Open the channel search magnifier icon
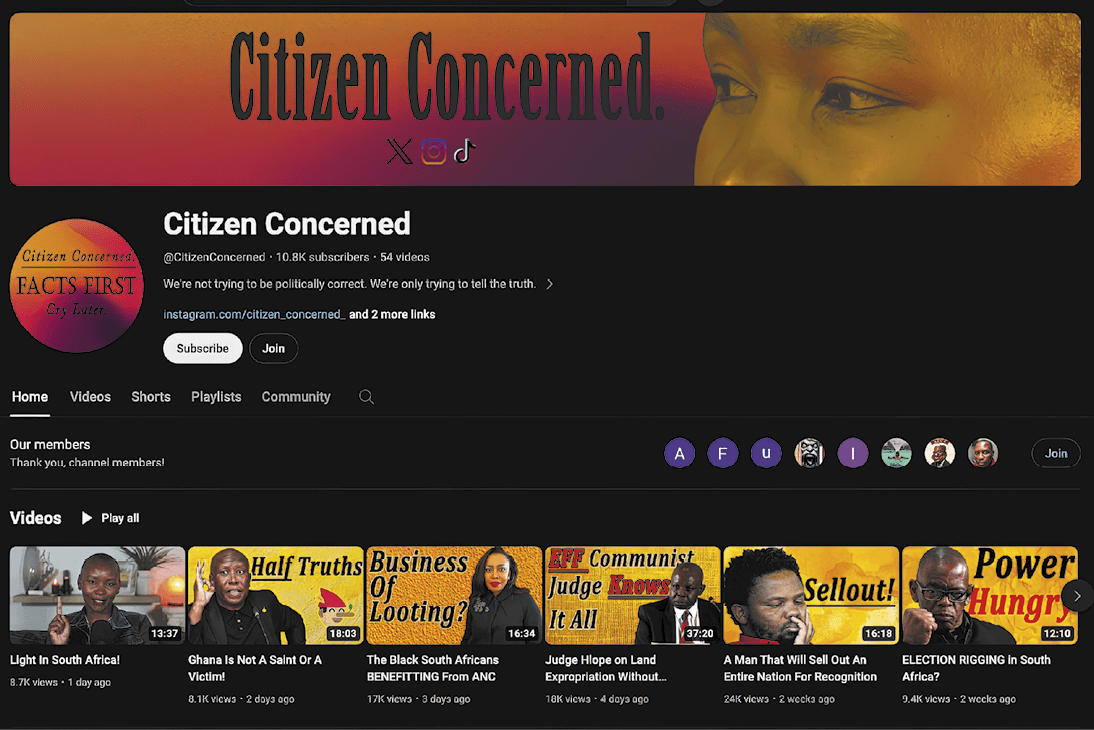The width and height of the screenshot is (1094, 730). point(366,397)
